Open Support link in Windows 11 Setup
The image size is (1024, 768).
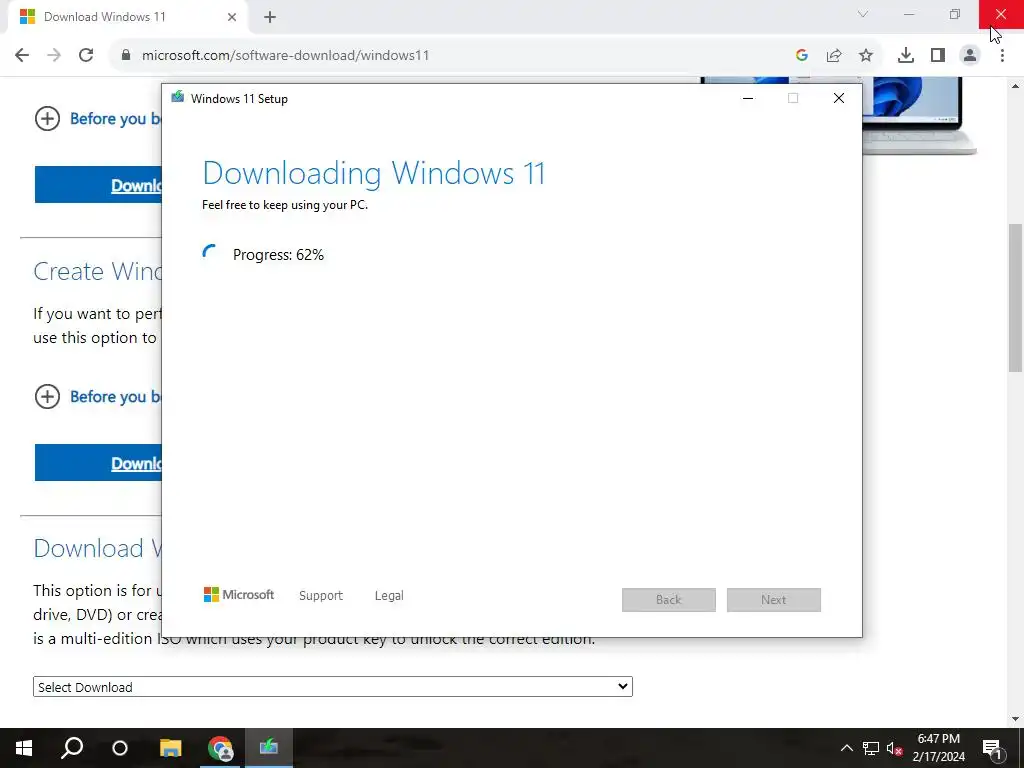(x=321, y=596)
